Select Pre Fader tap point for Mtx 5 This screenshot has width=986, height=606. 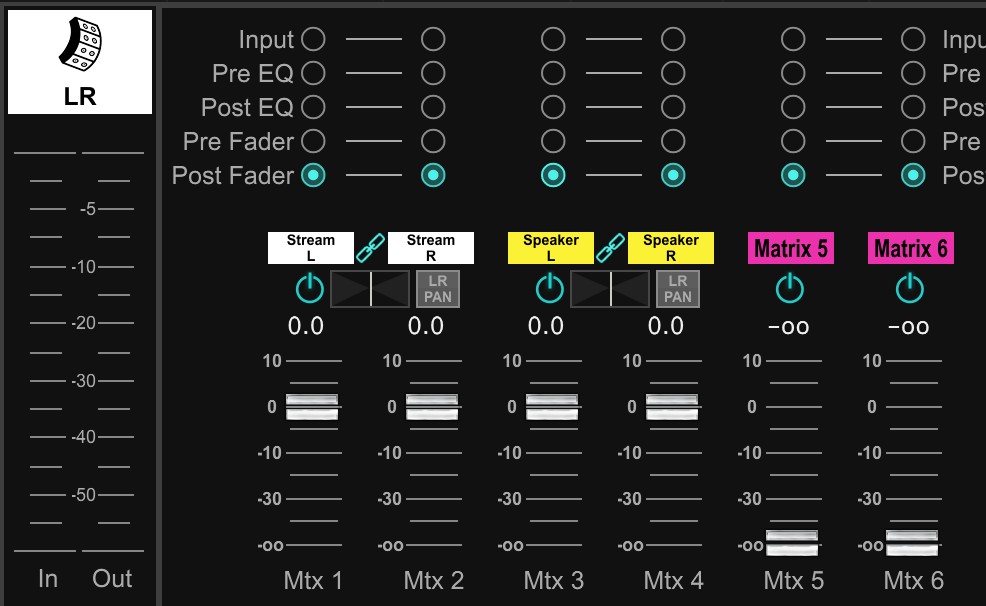point(793,141)
